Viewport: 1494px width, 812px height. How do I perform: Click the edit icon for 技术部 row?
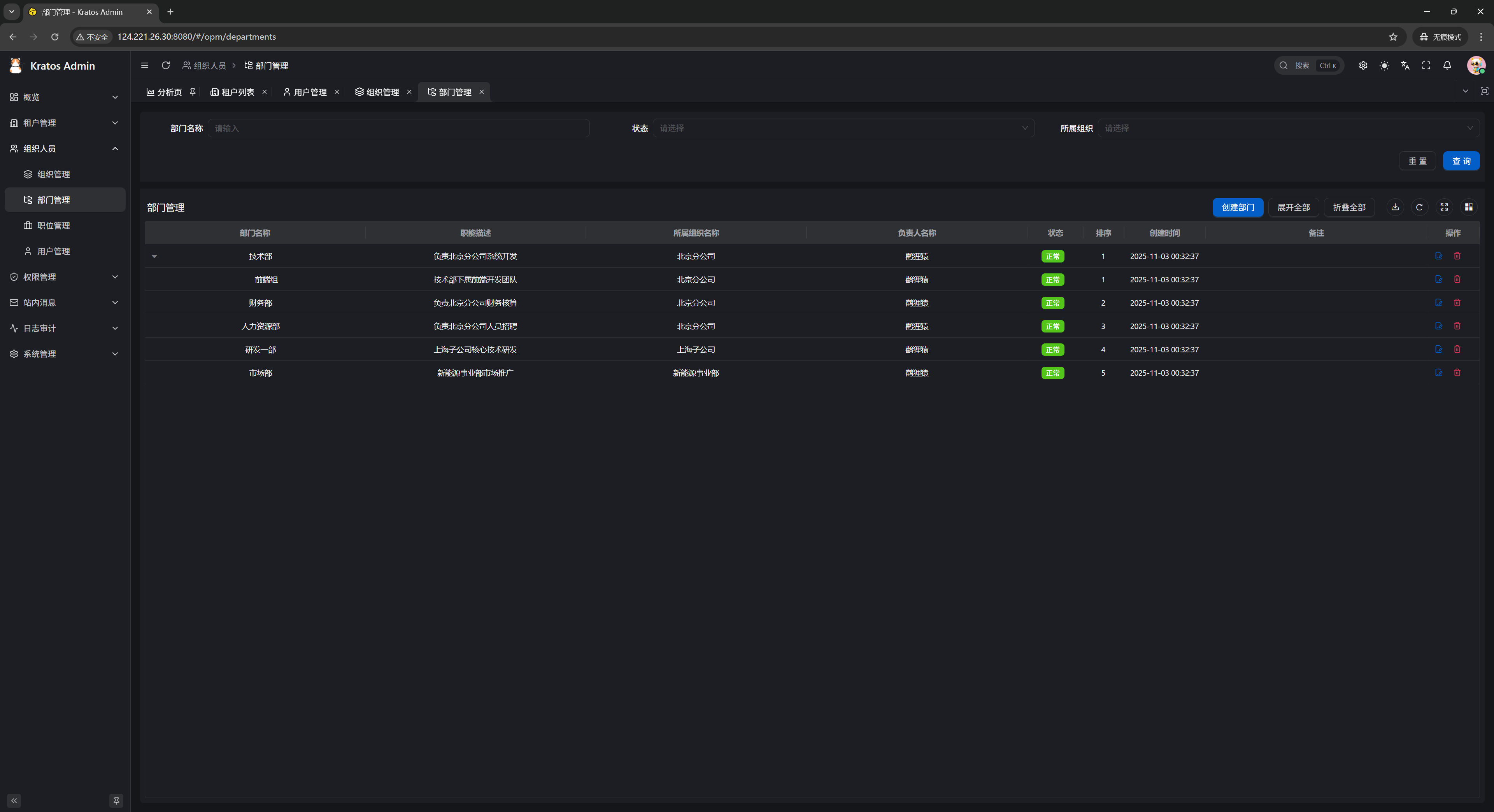coord(1438,255)
